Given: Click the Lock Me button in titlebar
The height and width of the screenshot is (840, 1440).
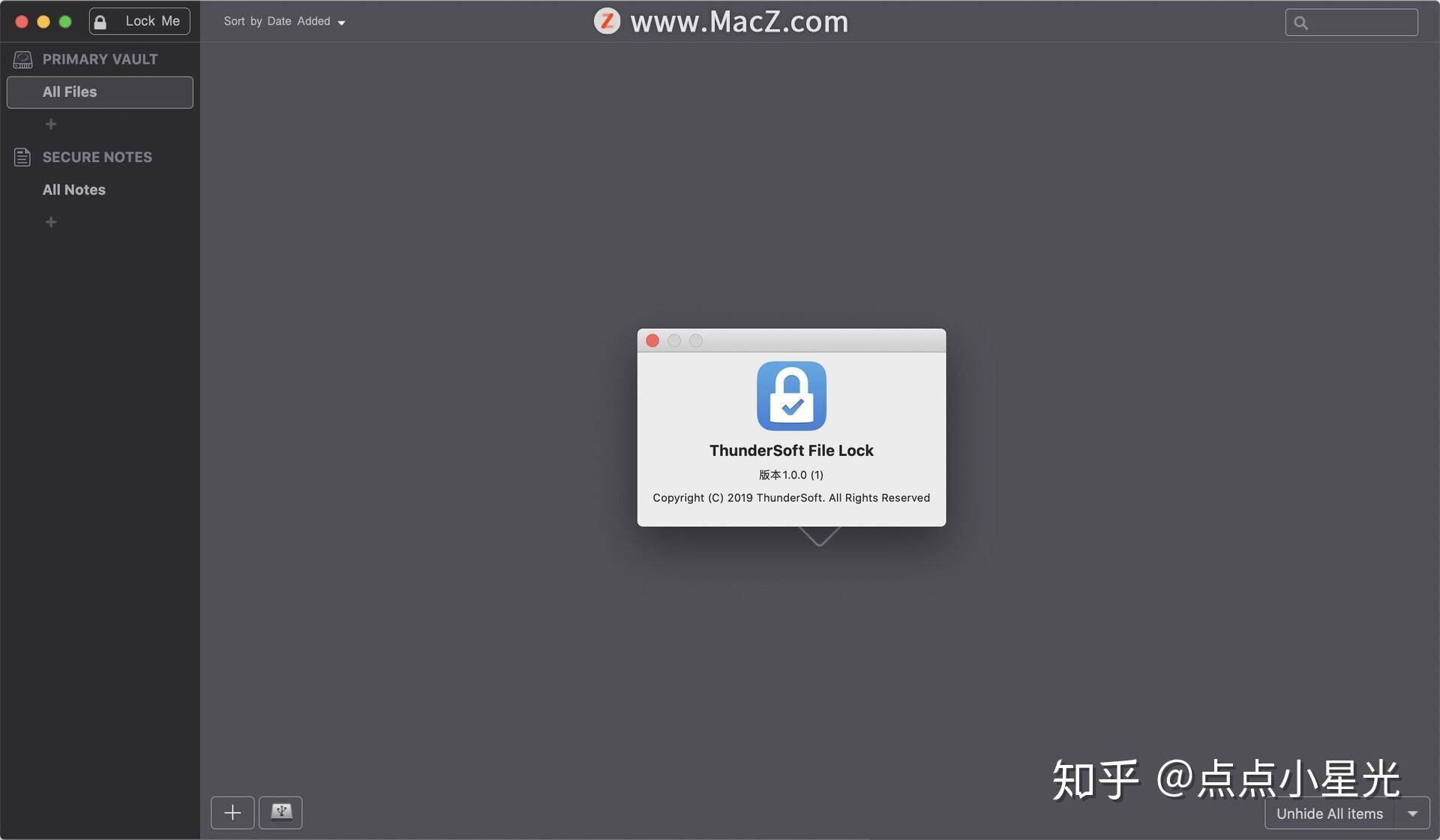Looking at the screenshot, I should [139, 21].
